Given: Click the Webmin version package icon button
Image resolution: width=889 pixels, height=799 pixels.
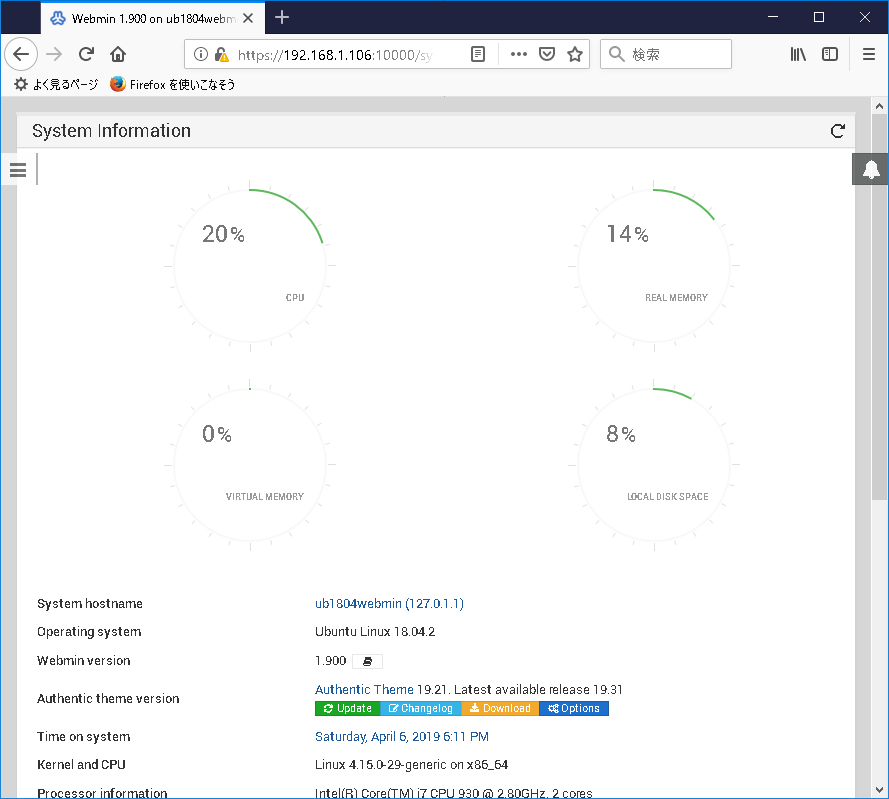Looking at the screenshot, I should click(x=367, y=661).
